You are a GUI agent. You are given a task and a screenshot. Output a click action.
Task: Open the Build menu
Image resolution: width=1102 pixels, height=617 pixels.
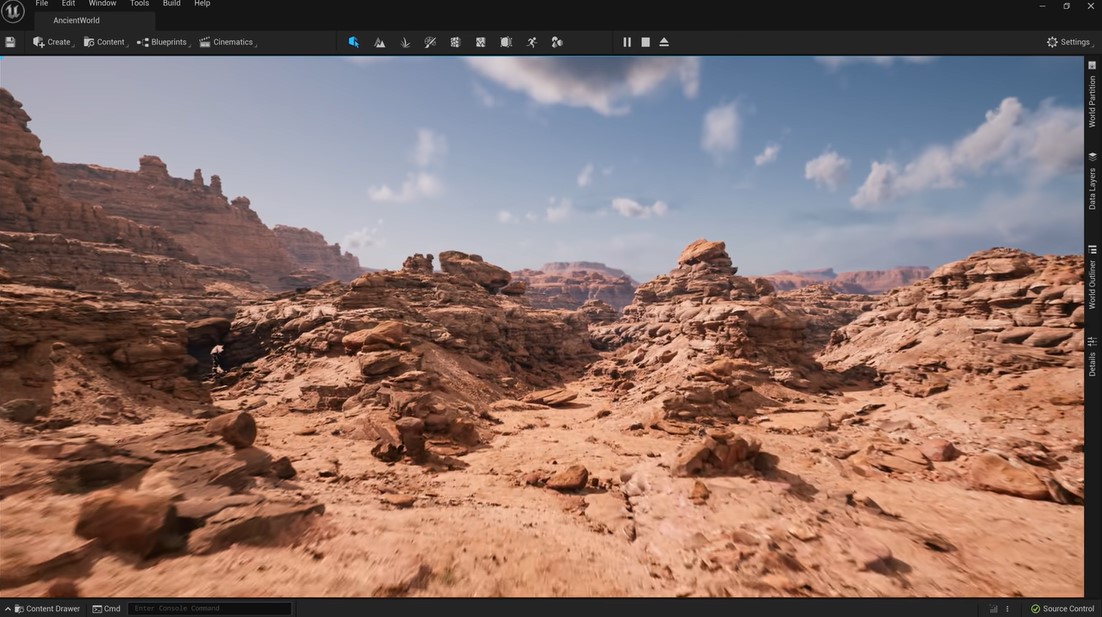point(172,4)
